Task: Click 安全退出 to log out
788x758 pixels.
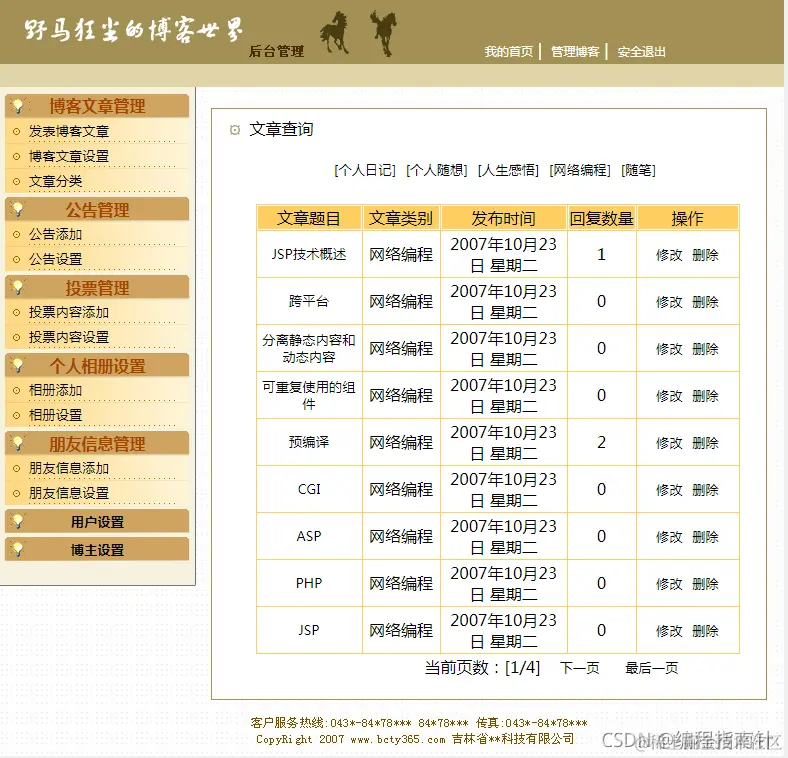Action: (x=641, y=52)
